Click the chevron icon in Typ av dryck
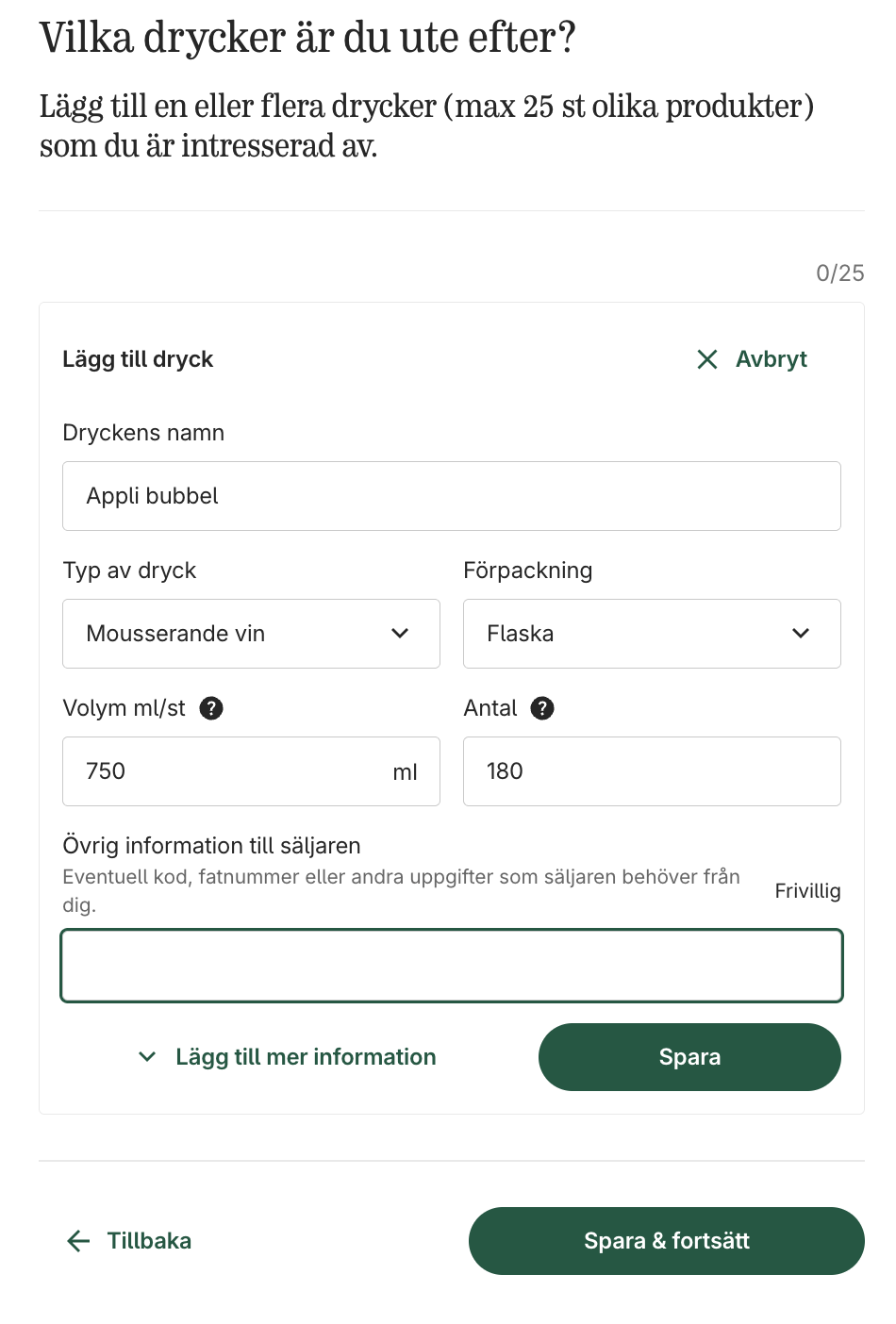896x1324 pixels. coord(400,634)
